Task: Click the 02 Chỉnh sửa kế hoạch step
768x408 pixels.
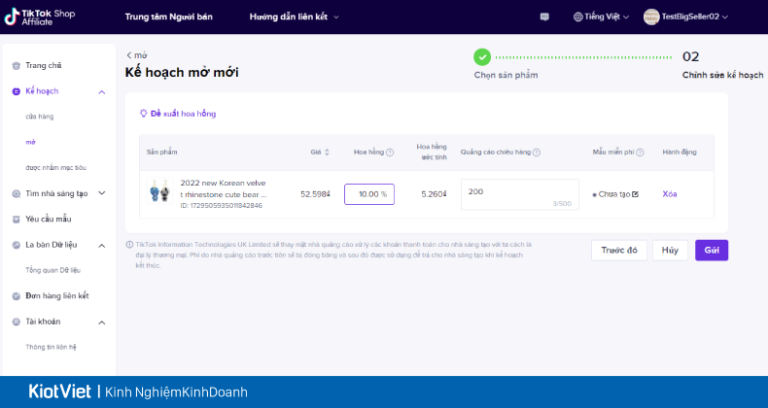Action: pyautogui.click(x=722, y=65)
